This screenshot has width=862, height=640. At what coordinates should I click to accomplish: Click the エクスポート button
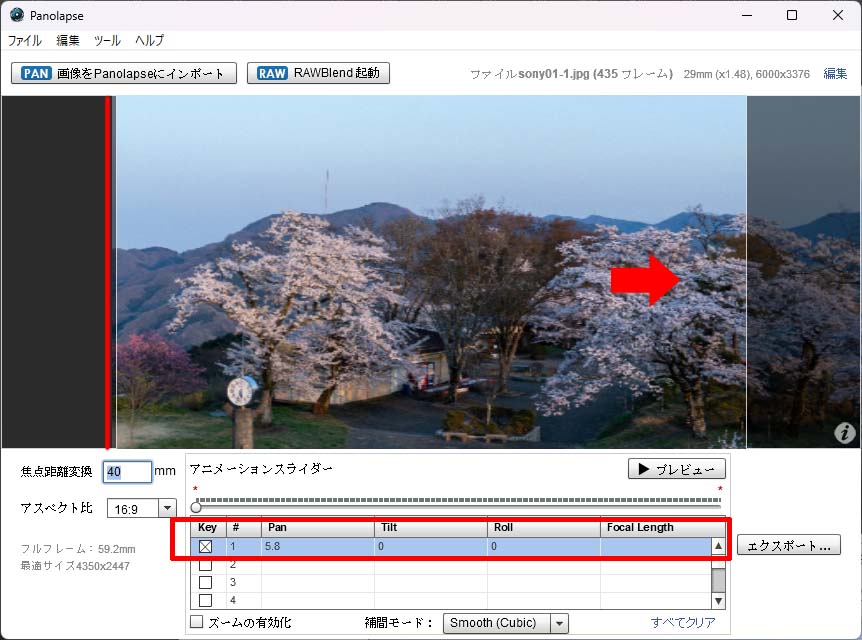(788, 546)
